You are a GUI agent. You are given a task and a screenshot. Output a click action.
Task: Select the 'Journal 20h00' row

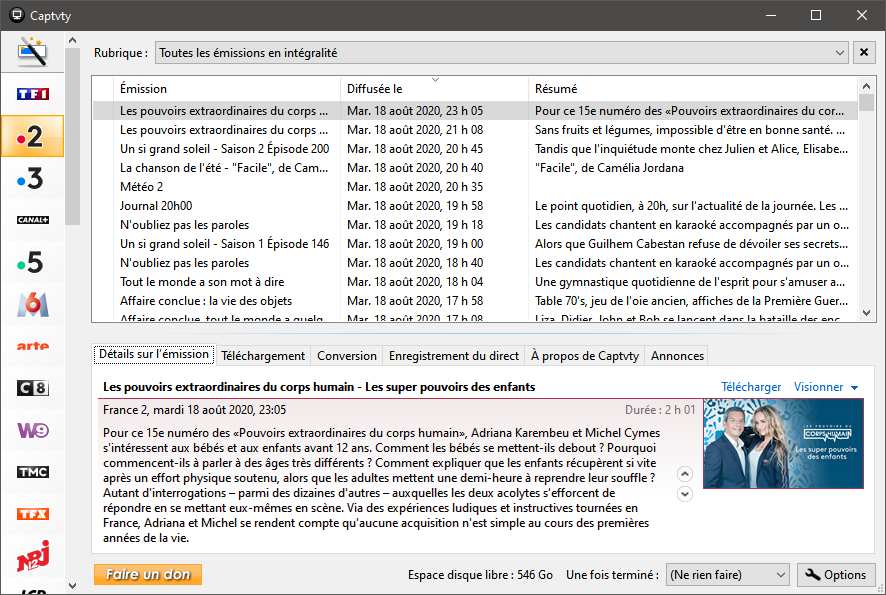point(475,206)
